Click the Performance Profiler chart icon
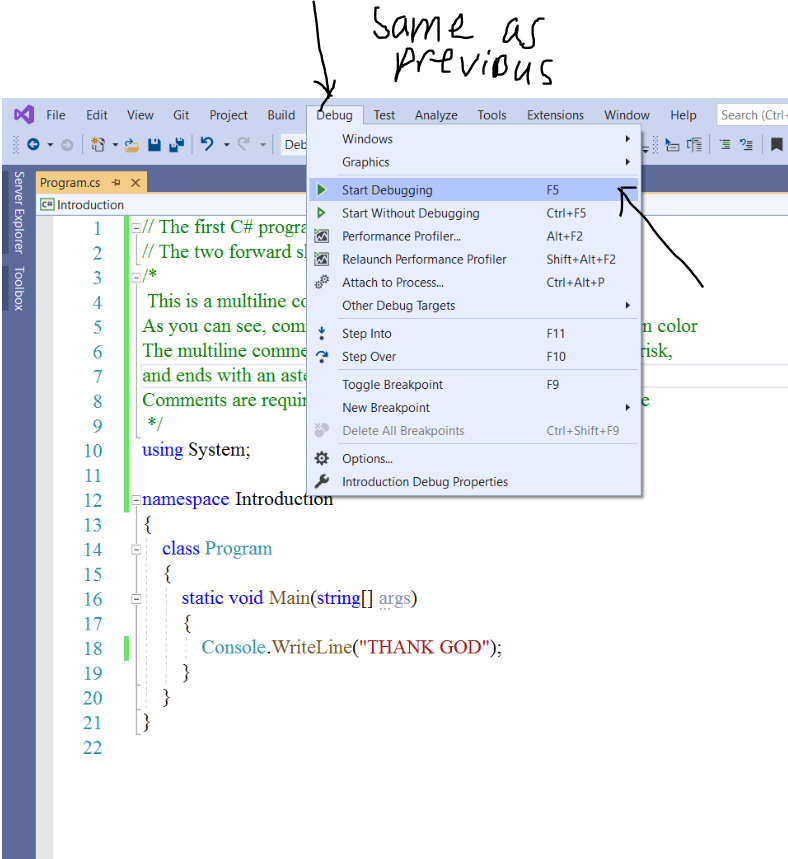This screenshot has width=788, height=859. point(322,236)
